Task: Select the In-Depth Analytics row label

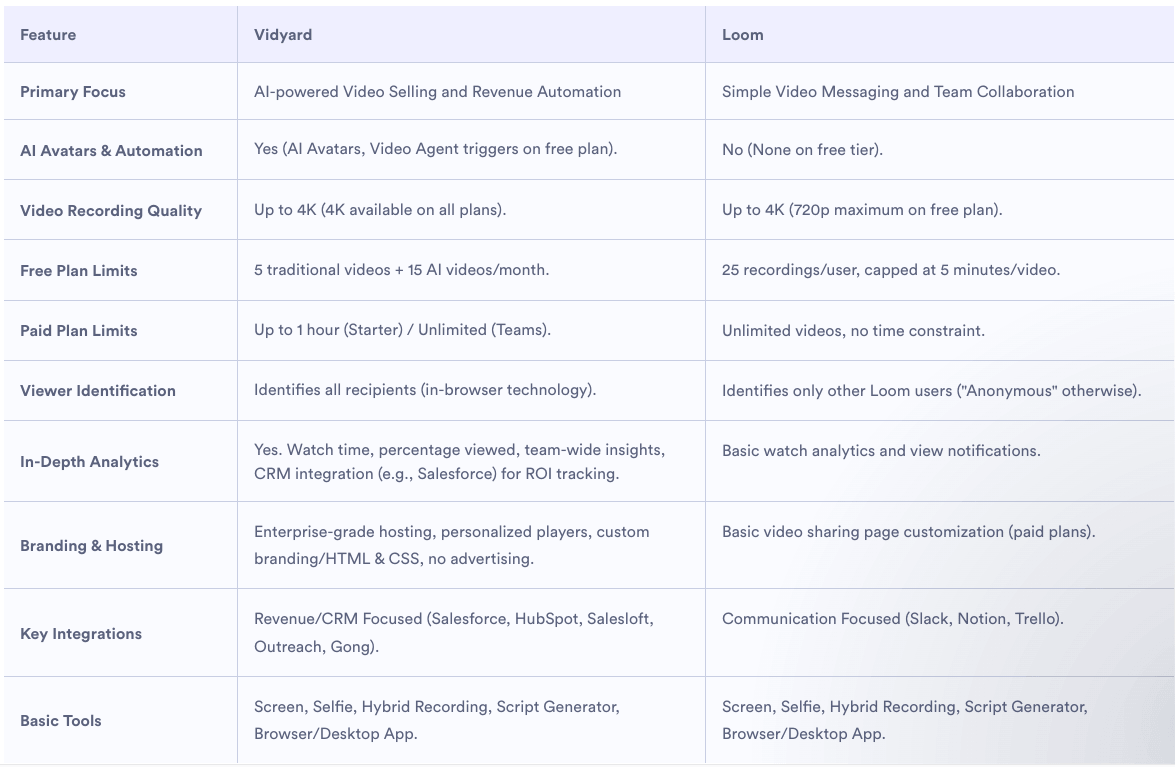Action: (x=90, y=462)
